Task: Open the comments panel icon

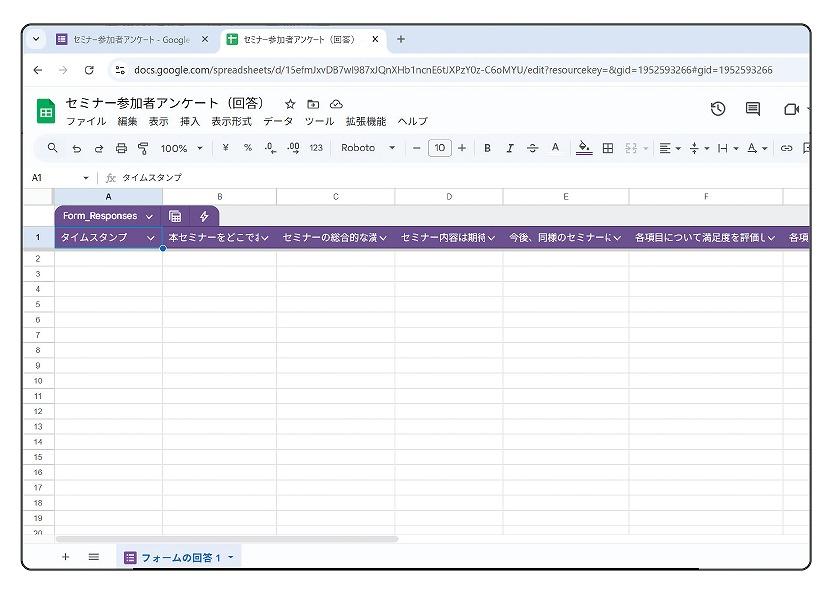Action: point(753,109)
